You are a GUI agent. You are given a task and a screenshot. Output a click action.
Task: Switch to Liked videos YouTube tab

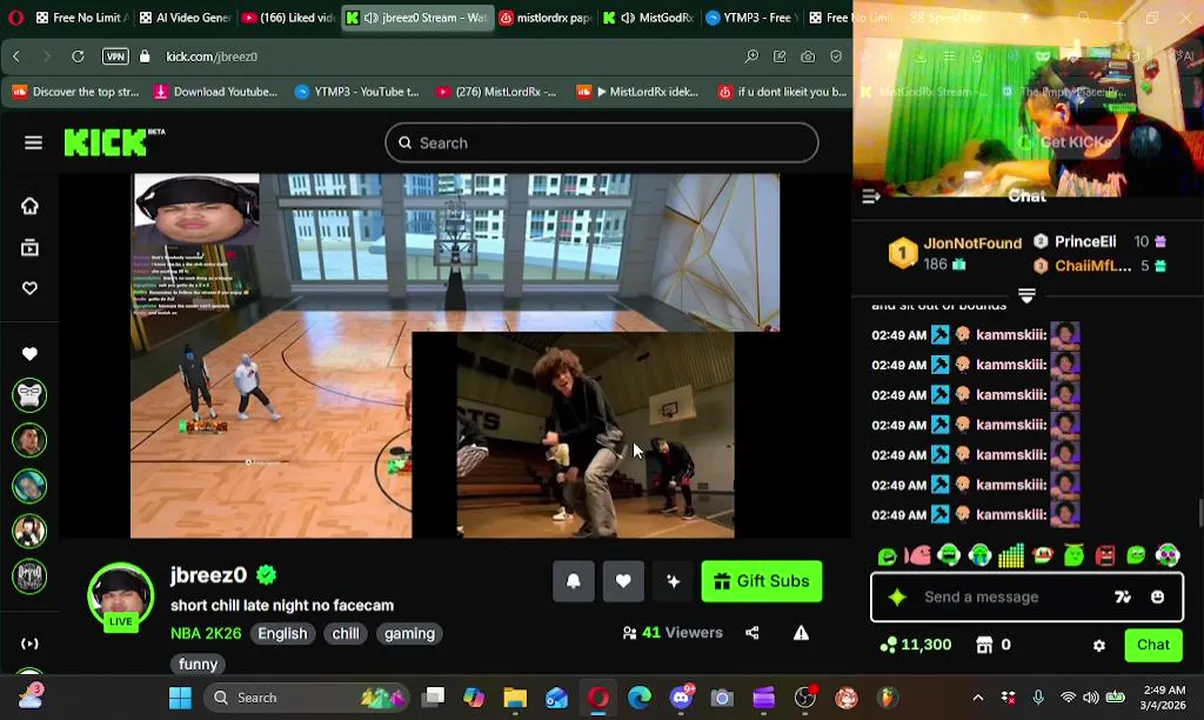(288, 18)
